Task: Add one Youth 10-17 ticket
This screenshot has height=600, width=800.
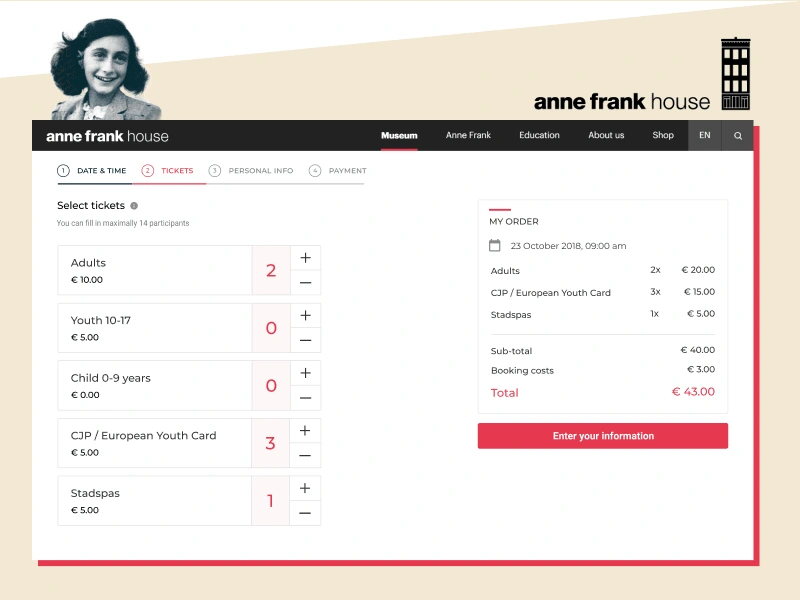Action: click(x=306, y=316)
